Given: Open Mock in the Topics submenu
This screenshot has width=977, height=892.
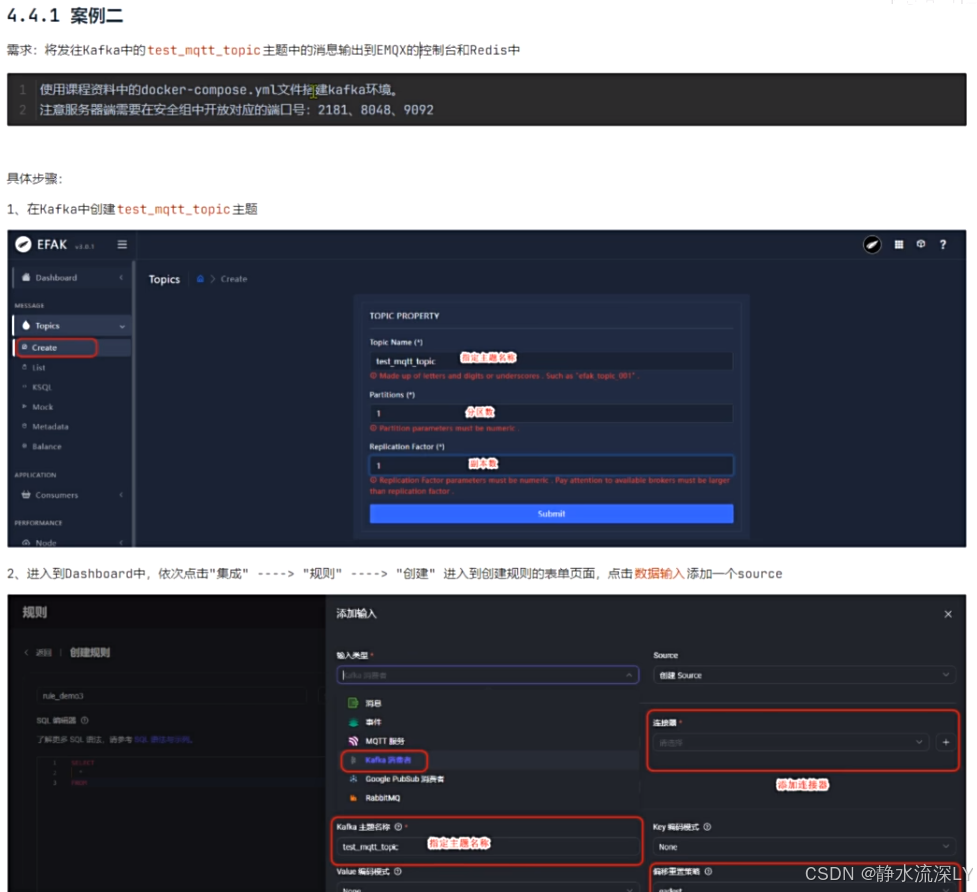Looking at the screenshot, I should 42,407.
